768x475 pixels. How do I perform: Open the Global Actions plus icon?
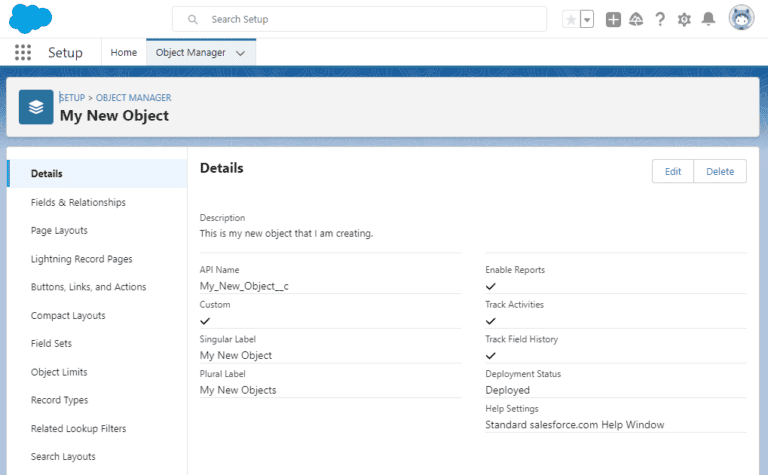614,19
